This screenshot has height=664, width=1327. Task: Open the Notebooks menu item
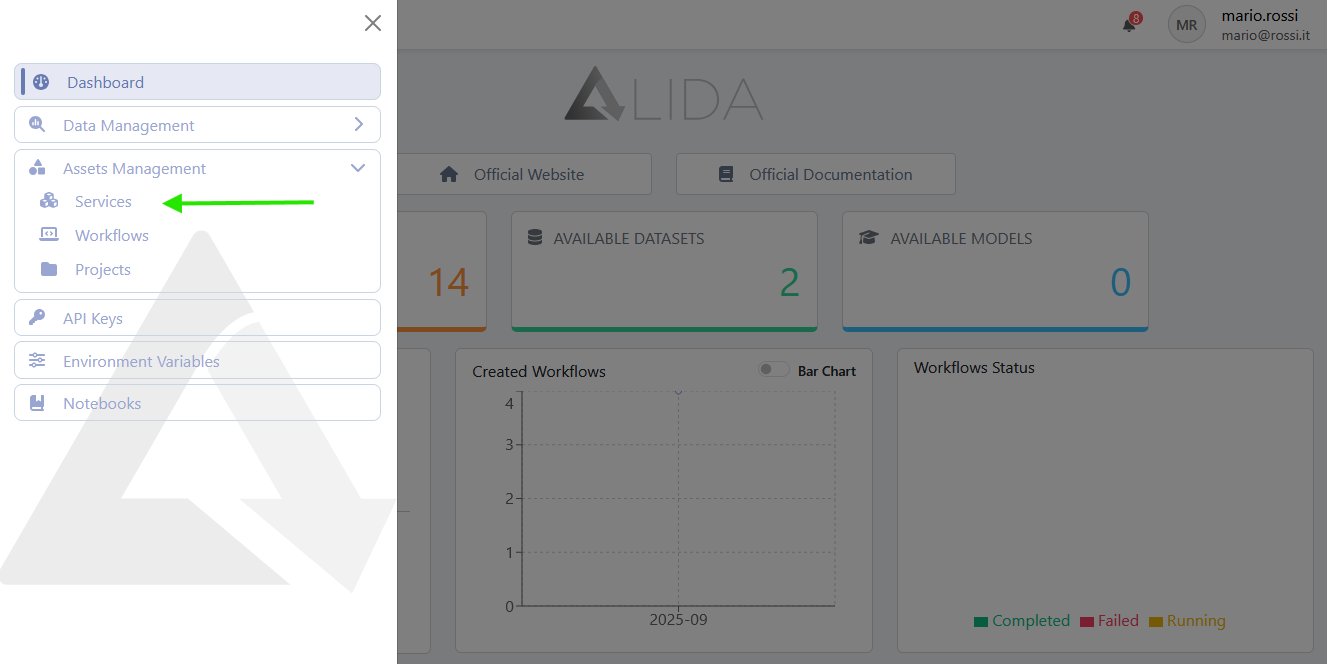coord(197,403)
